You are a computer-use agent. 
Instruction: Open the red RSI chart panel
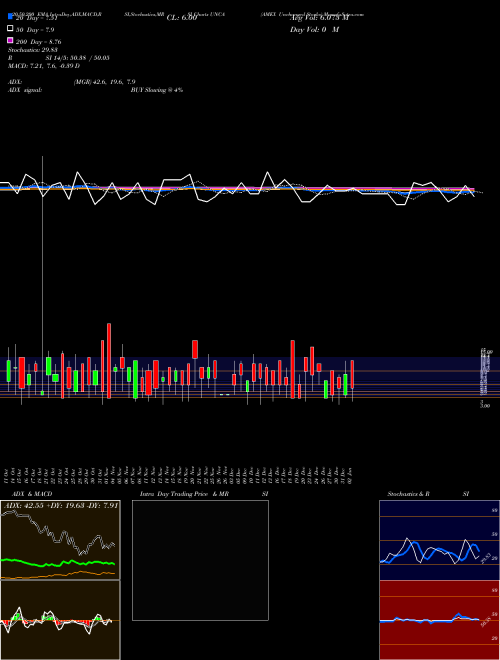439,620
